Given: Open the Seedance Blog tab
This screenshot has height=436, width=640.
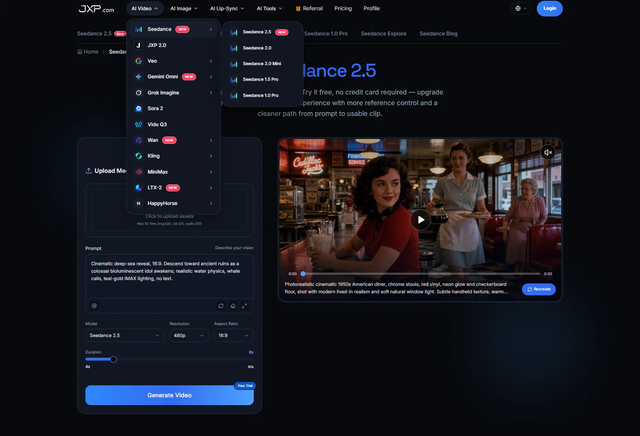Looking at the screenshot, I should coord(438,34).
